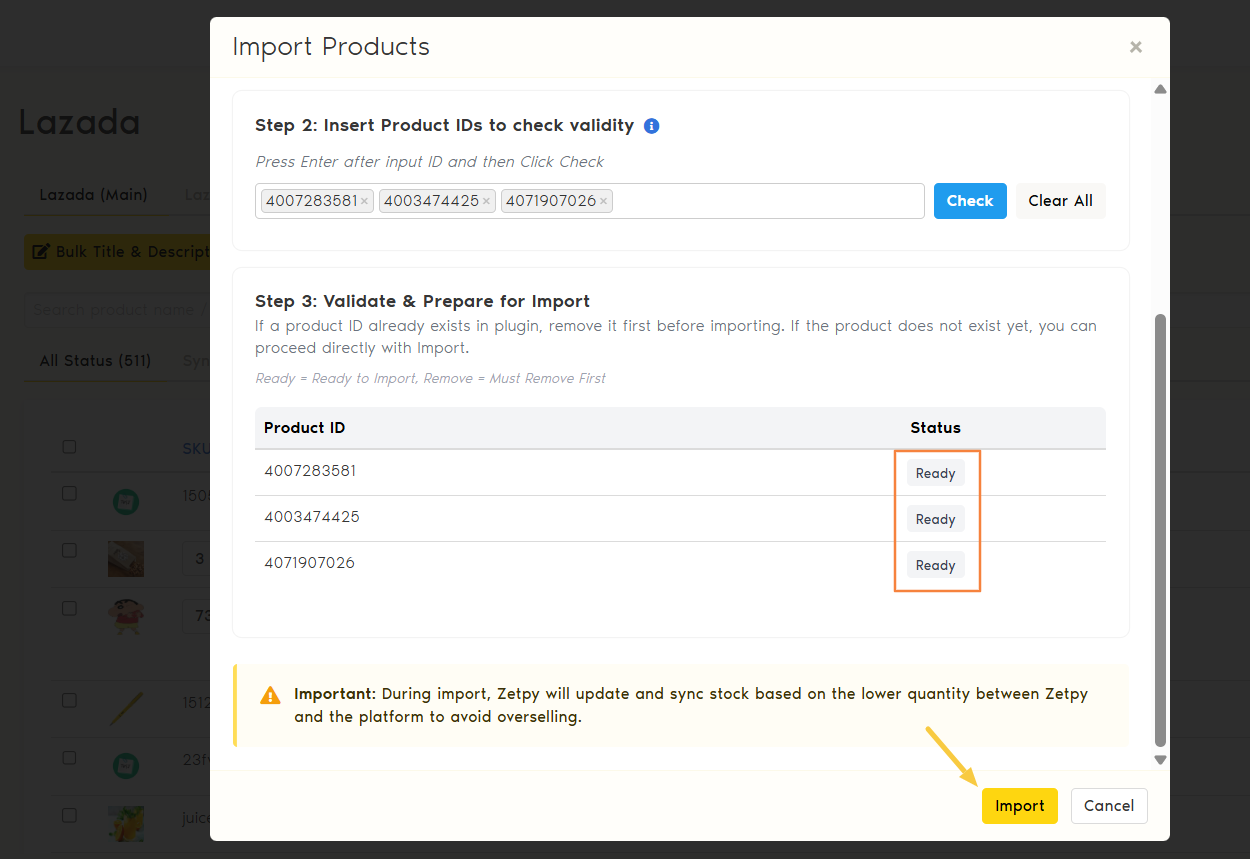Remove the 4071907026 product ID tag
This screenshot has width=1250, height=859.
click(x=603, y=201)
